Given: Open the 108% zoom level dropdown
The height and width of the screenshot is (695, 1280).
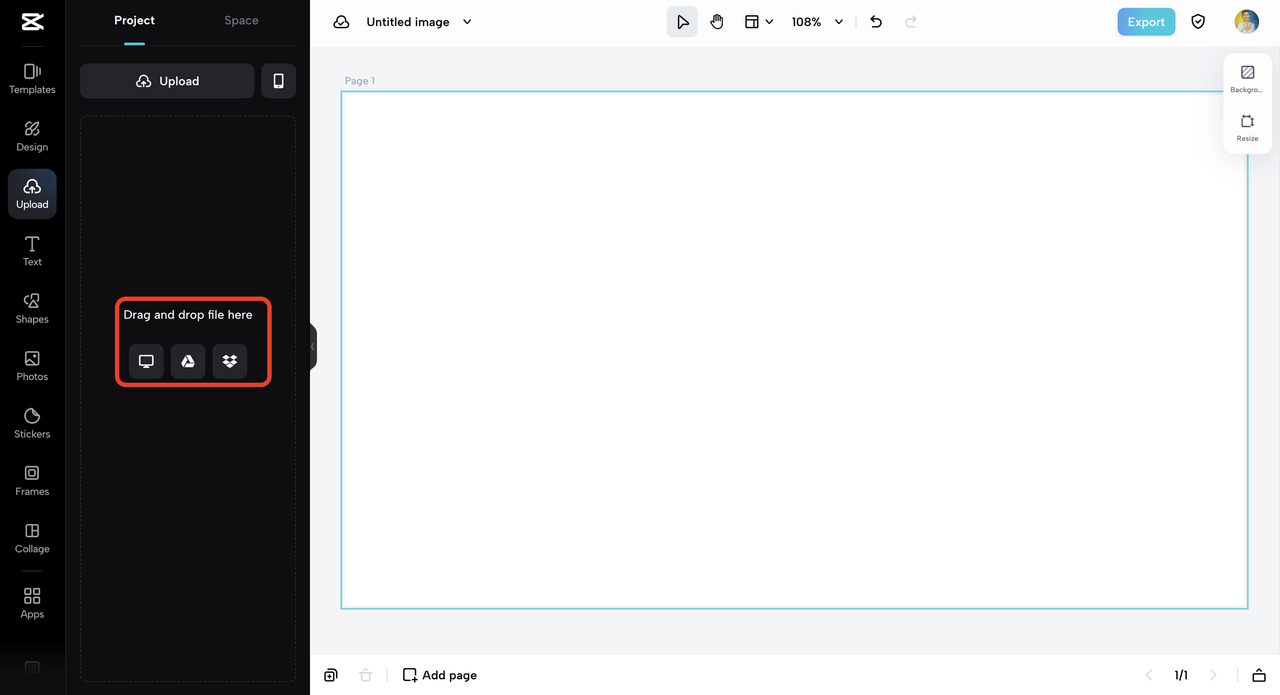Looking at the screenshot, I should [x=817, y=22].
